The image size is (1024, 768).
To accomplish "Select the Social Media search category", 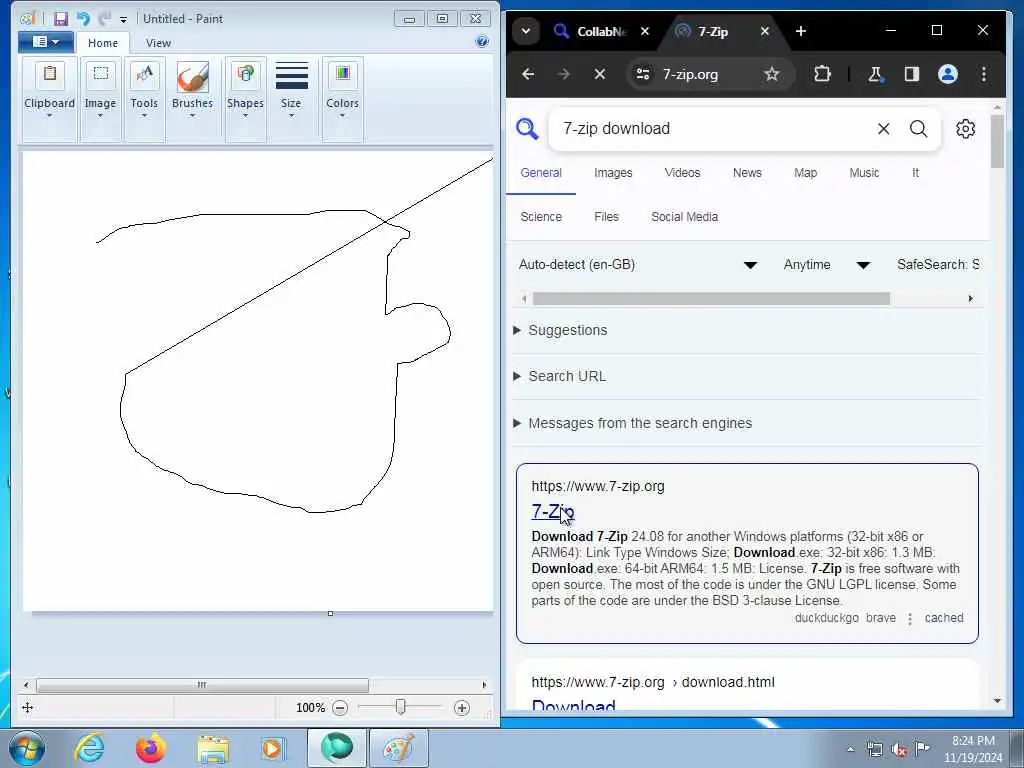I will (684, 217).
